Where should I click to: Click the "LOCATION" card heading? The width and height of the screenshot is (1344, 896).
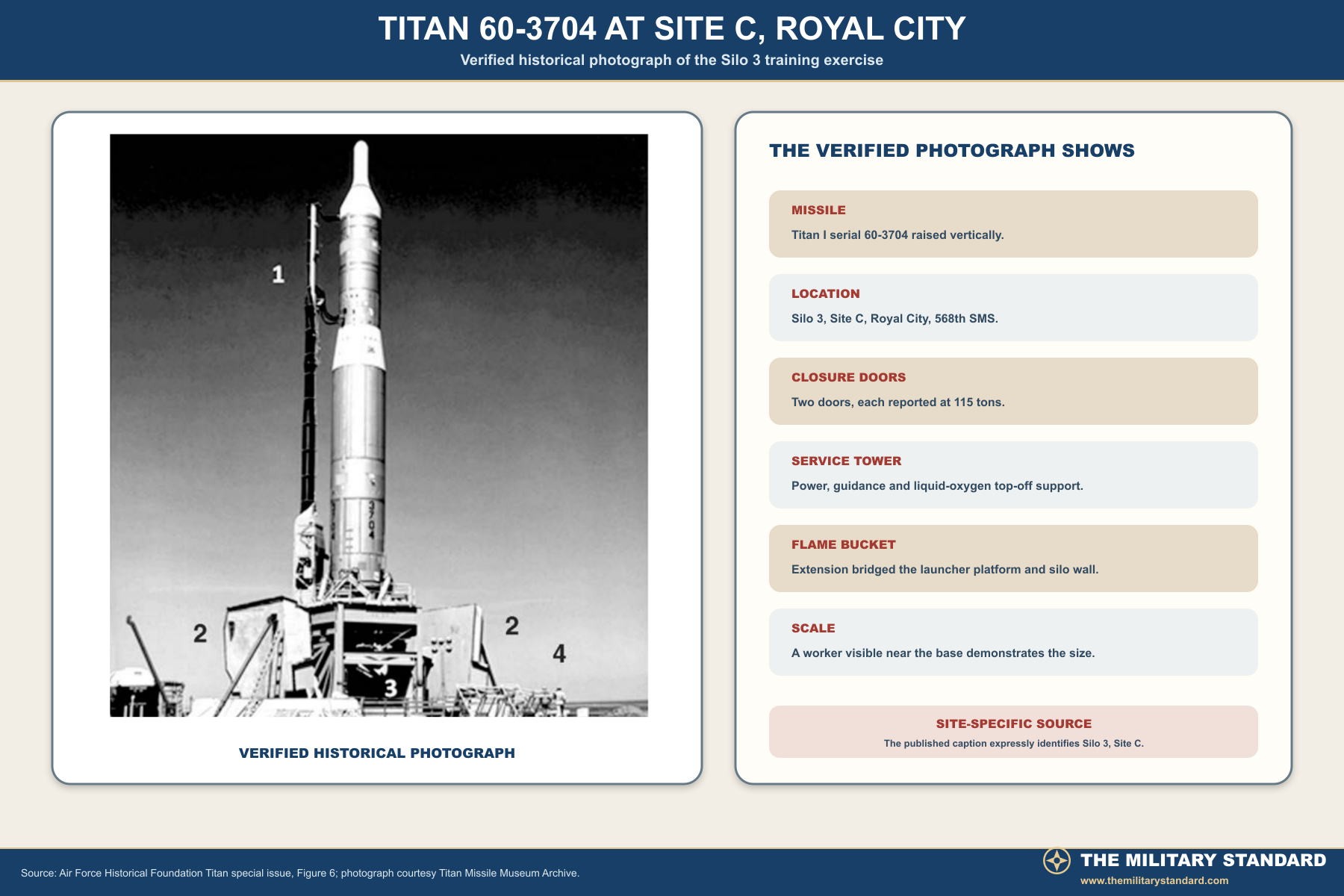coord(826,294)
